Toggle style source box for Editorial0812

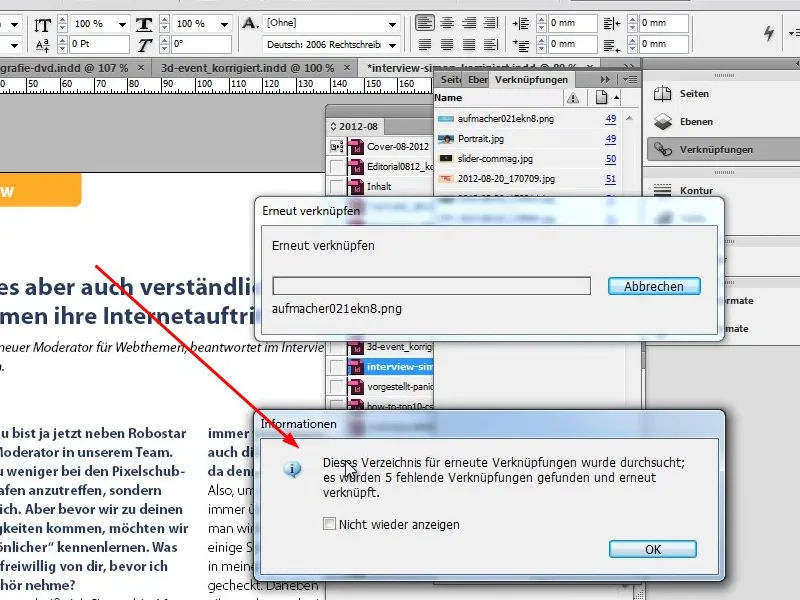(337, 167)
